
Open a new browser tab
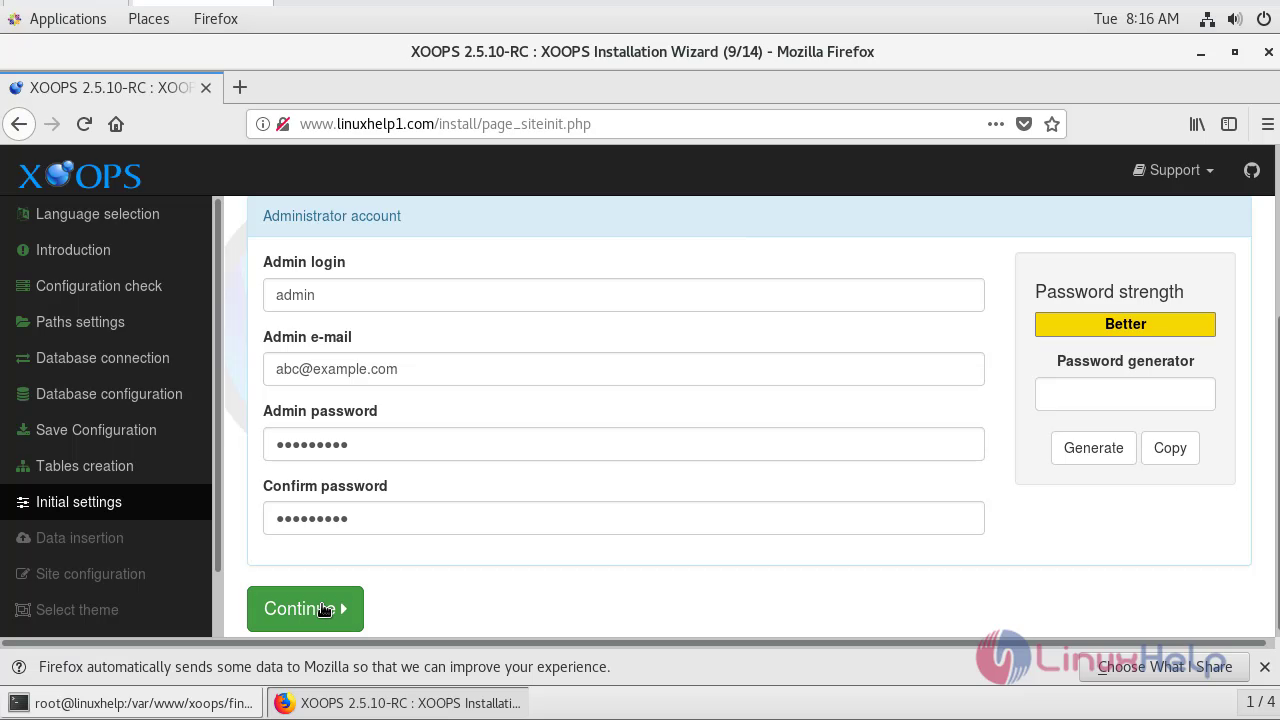(239, 87)
